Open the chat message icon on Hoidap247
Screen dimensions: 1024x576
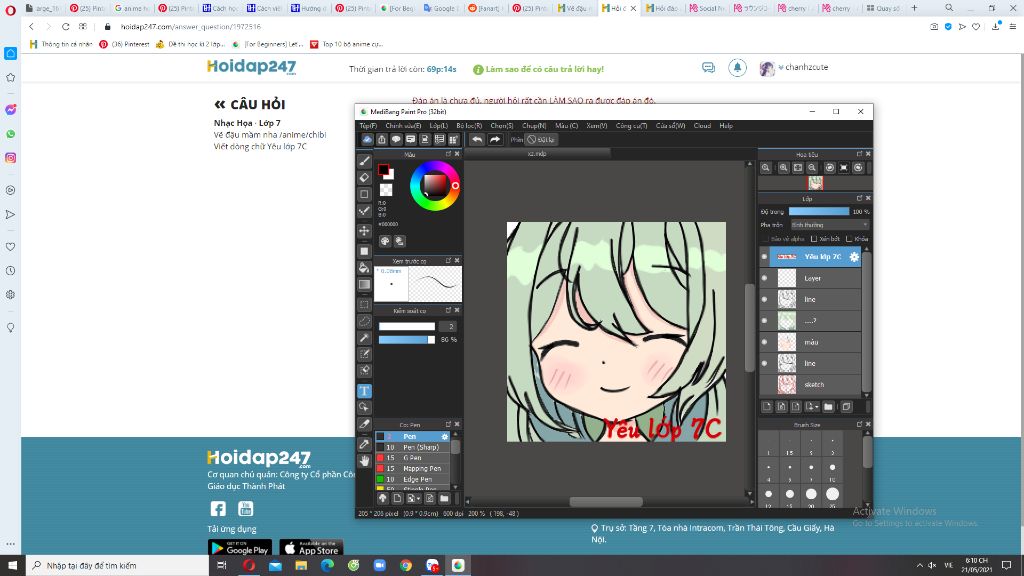click(x=709, y=68)
